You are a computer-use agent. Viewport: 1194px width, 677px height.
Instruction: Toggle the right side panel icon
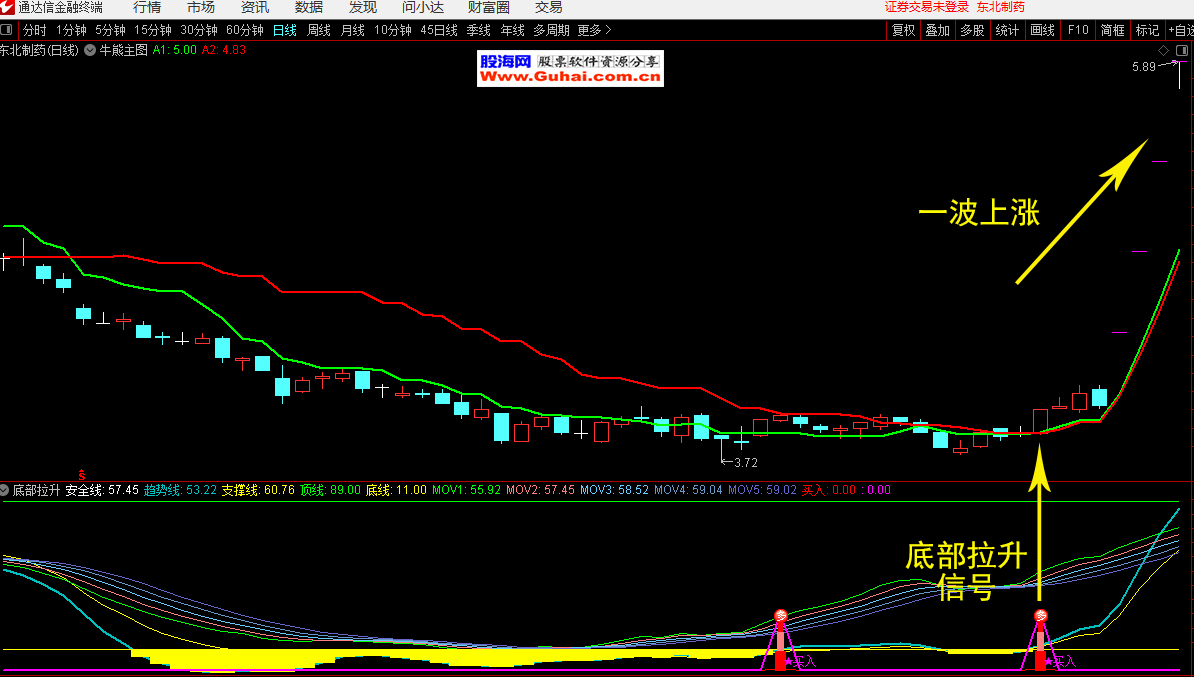click(1182, 50)
